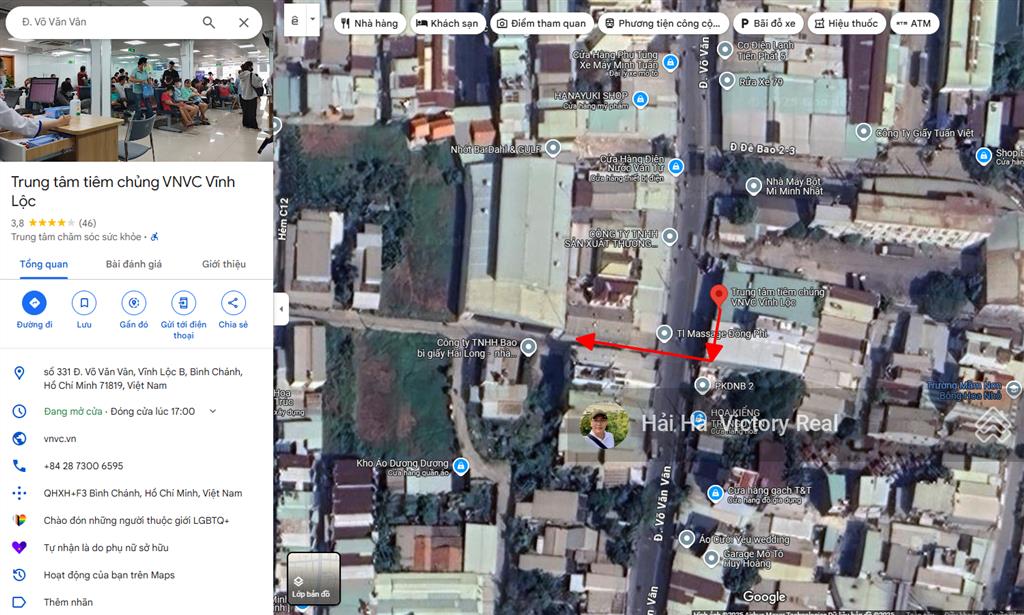Expand the opening hours dropdown chevron
Screen dimensions: 1024x615
coord(212,411)
